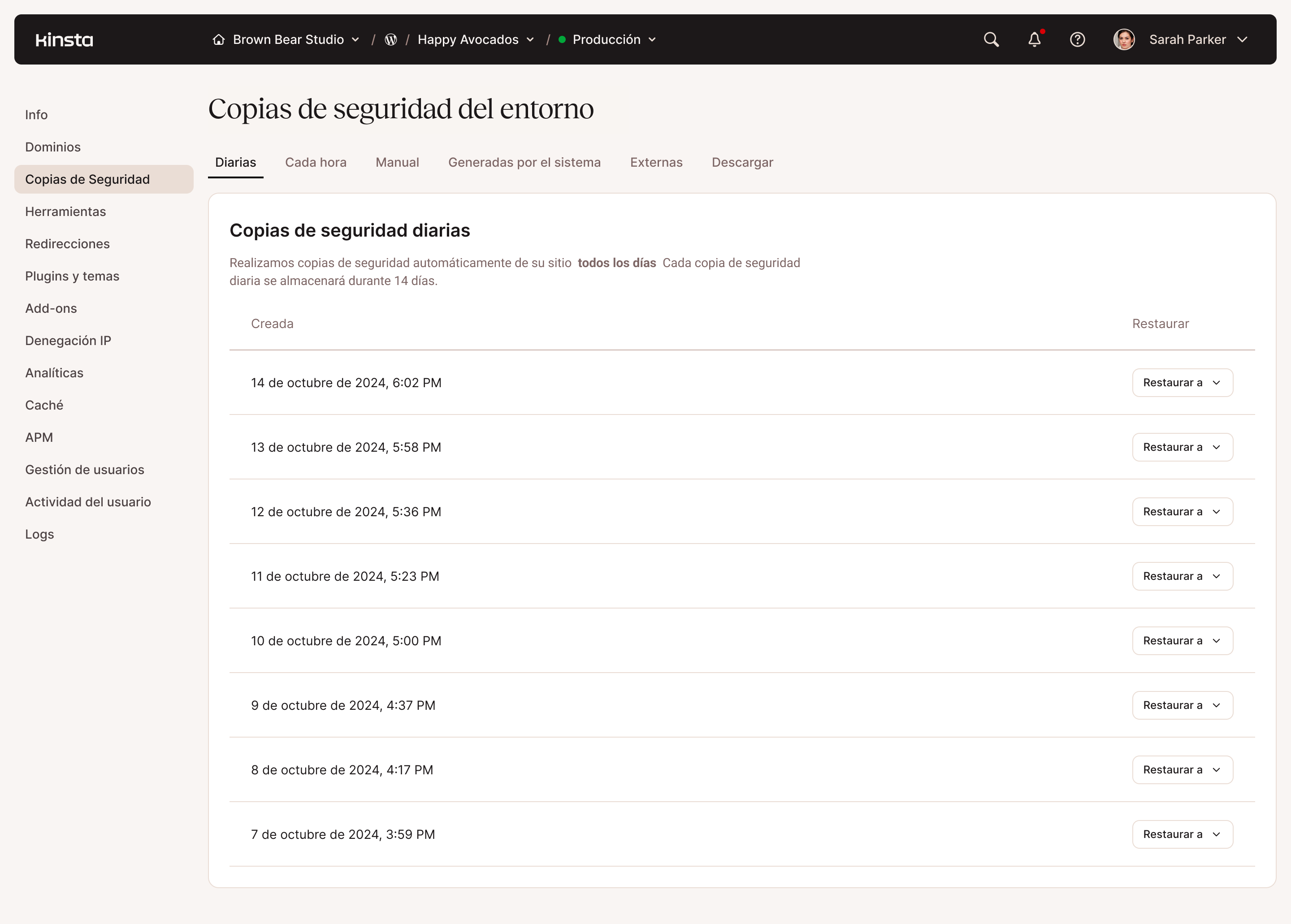Screen dimensions: 1291x924
Task: Click the home icon beside Brown Bear Studio
Action: click(219, 39)
